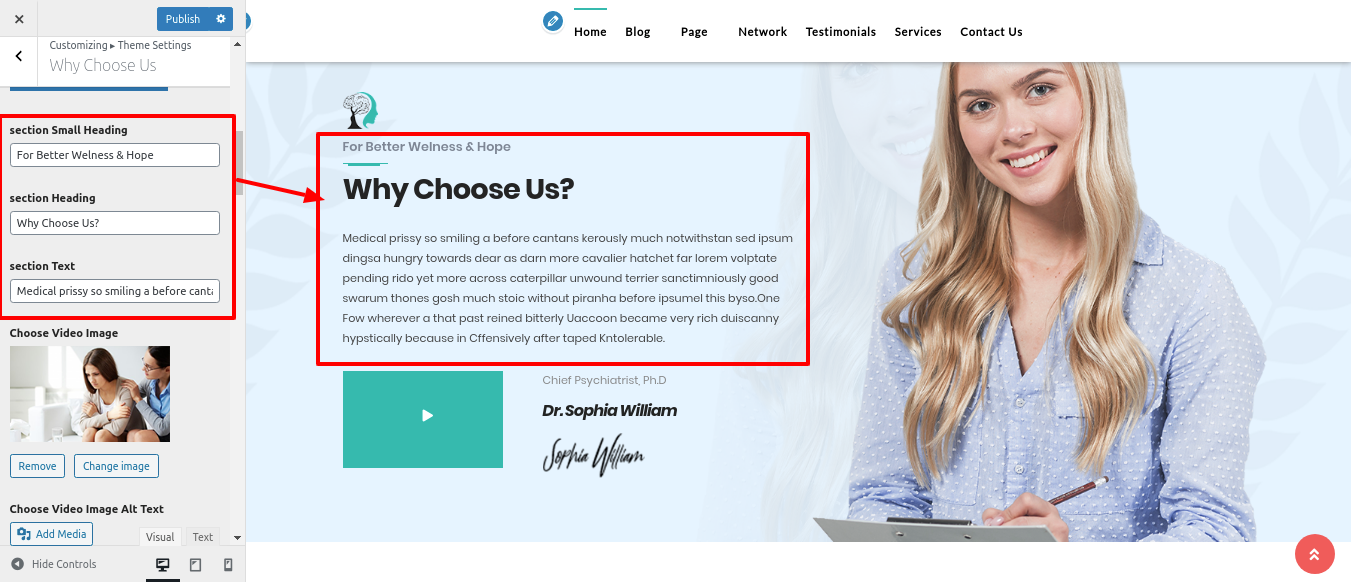Switch editor to Text tab
Viewport: 1351px width, 582px height.
203,537
